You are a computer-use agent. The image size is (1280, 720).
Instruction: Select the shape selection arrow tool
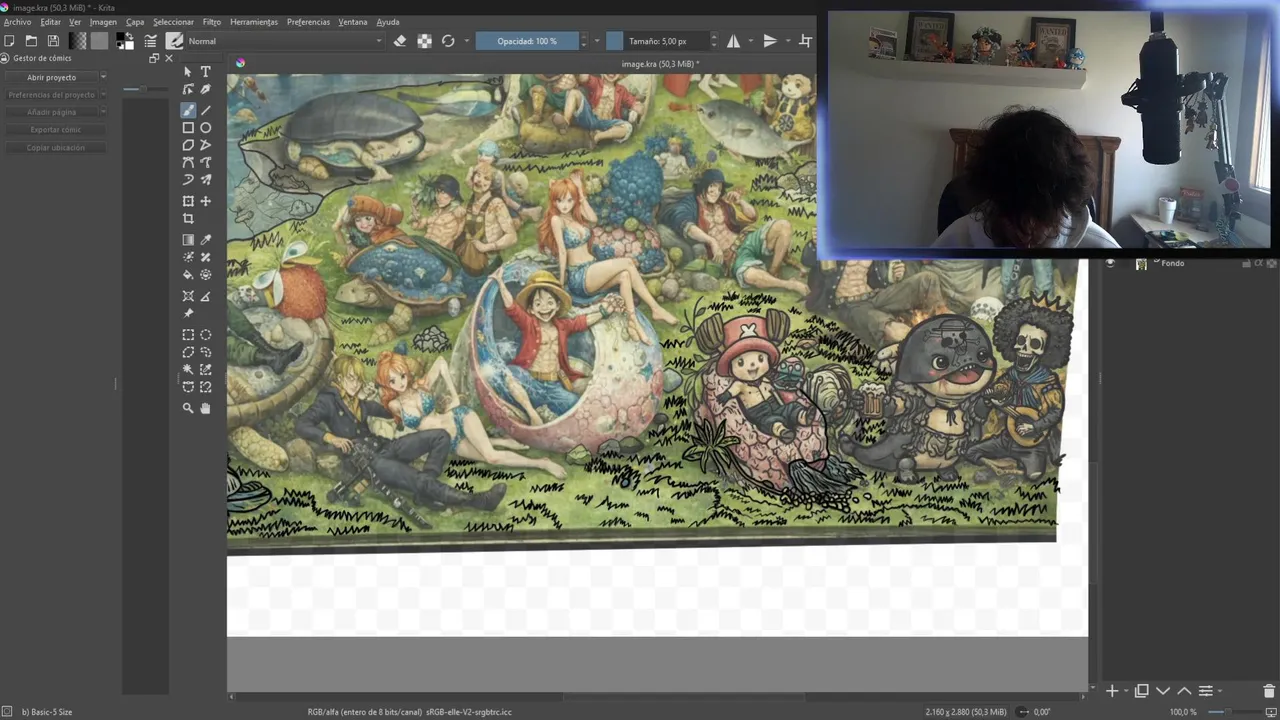point(188,72)
